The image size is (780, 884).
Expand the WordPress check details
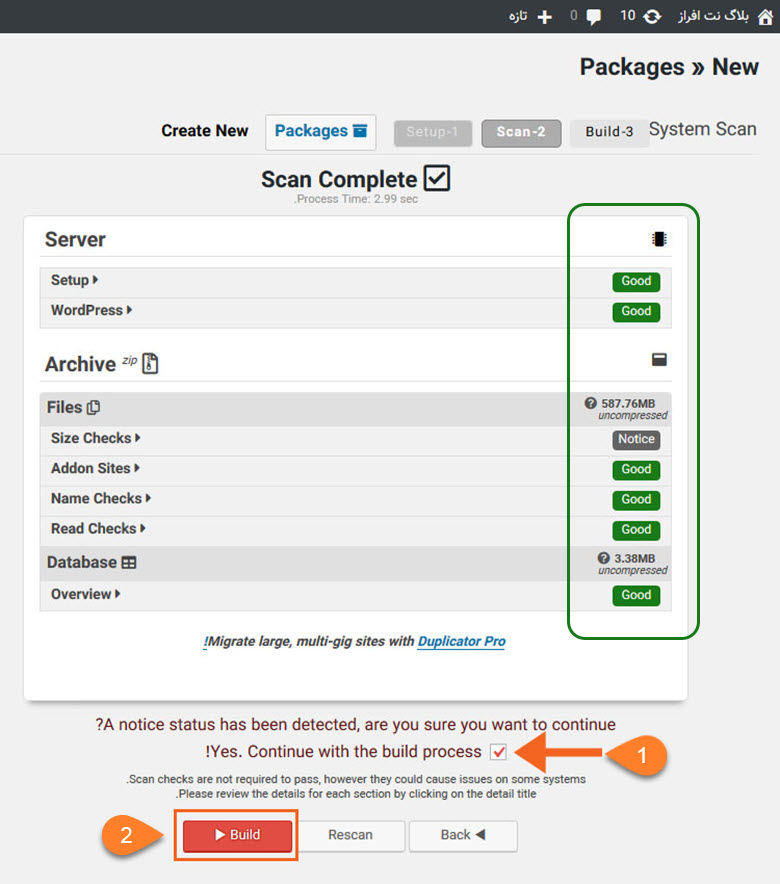point(91,310)
